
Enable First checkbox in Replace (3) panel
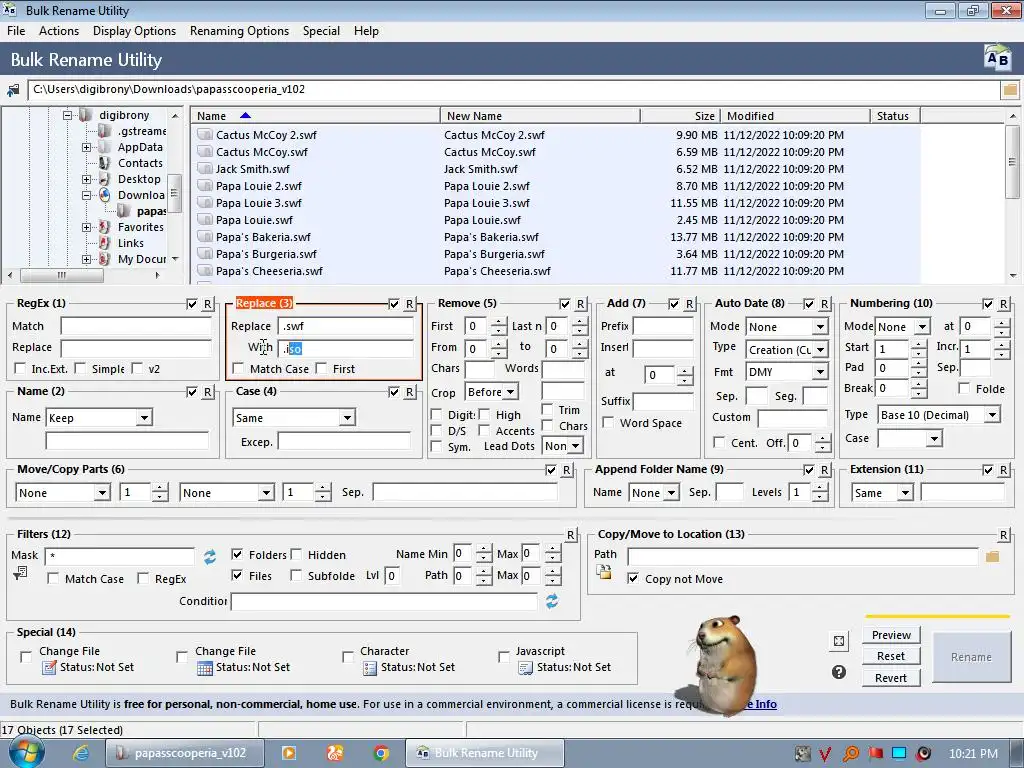click(x=321, y=369)
